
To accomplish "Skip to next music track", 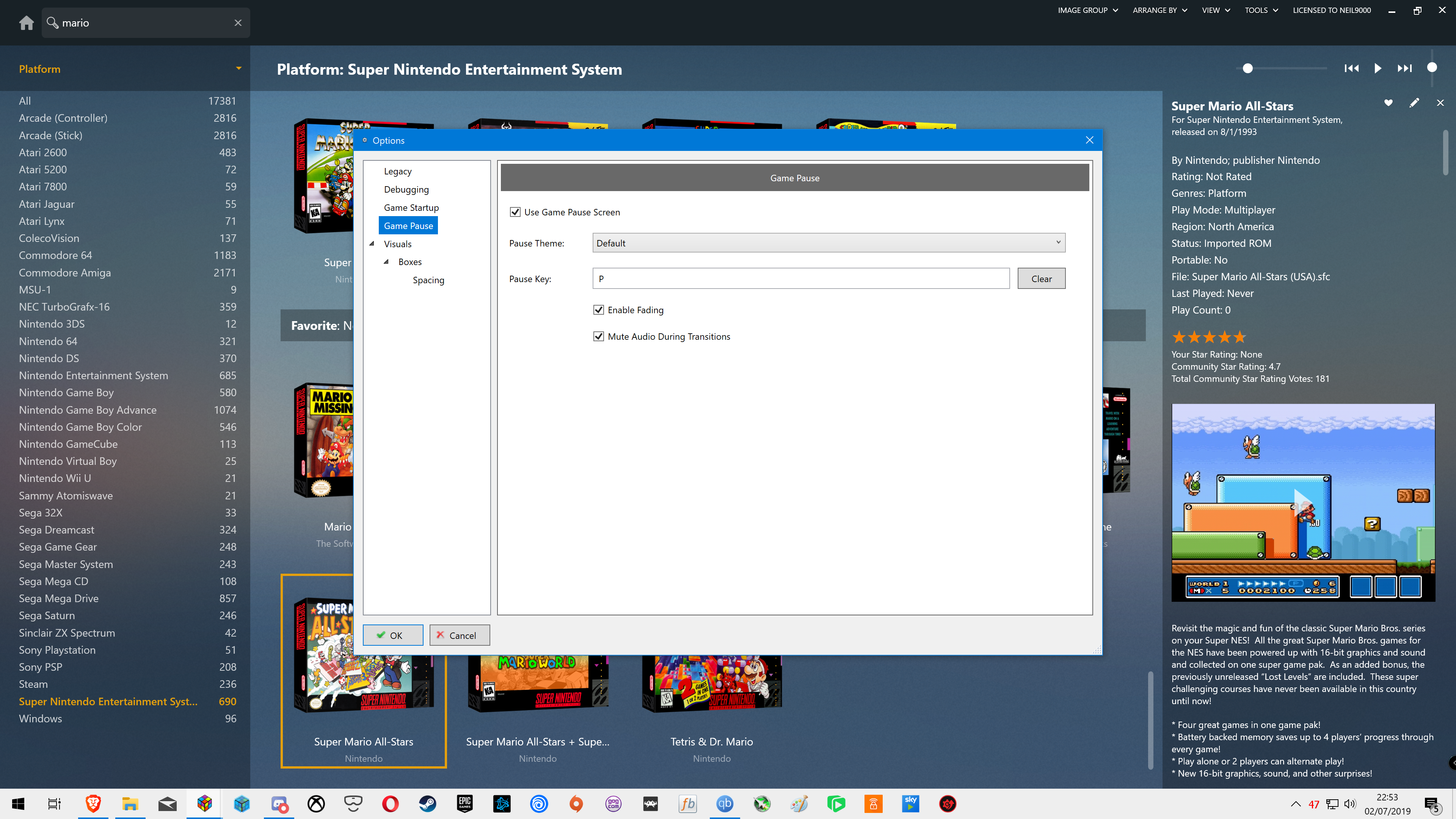I will (1404, 68).
